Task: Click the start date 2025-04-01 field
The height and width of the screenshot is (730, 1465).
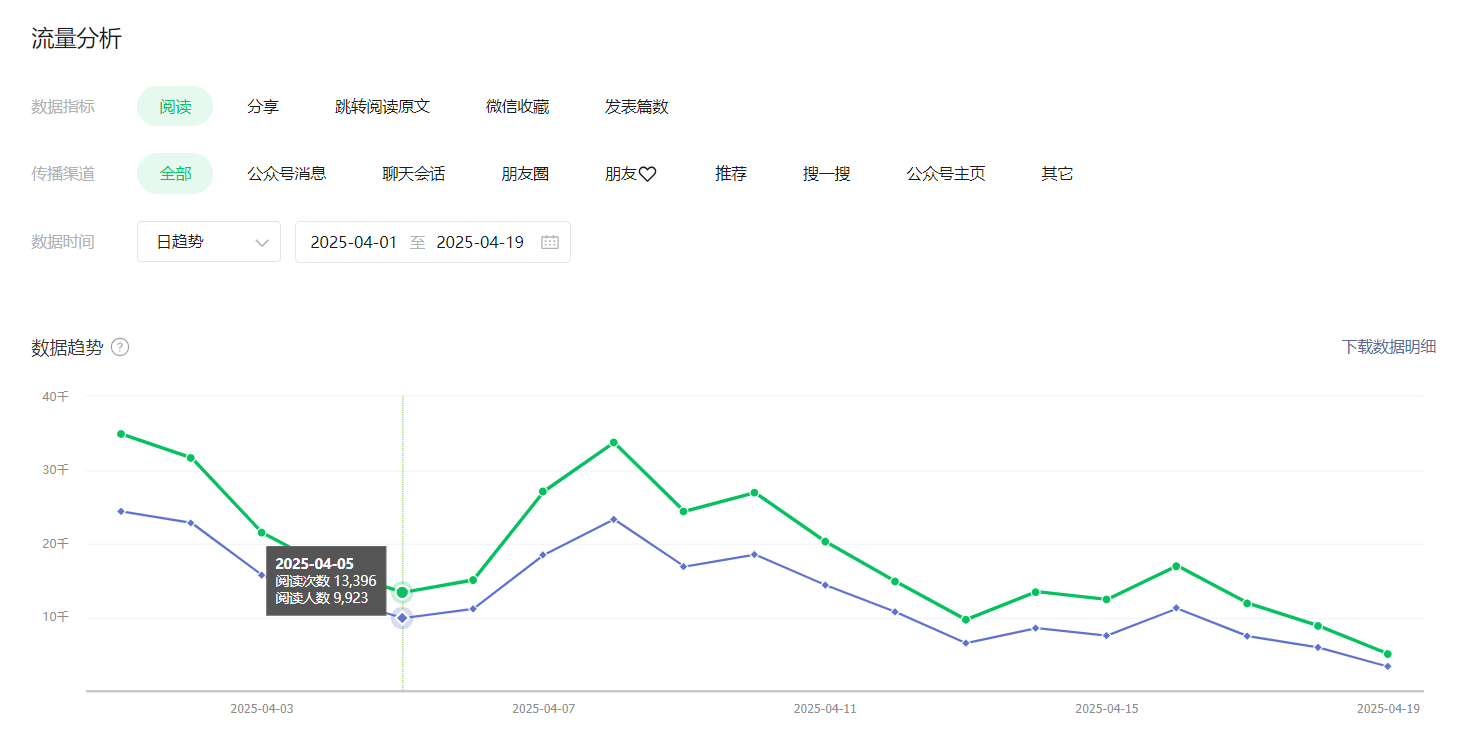Action: point(353,242)
